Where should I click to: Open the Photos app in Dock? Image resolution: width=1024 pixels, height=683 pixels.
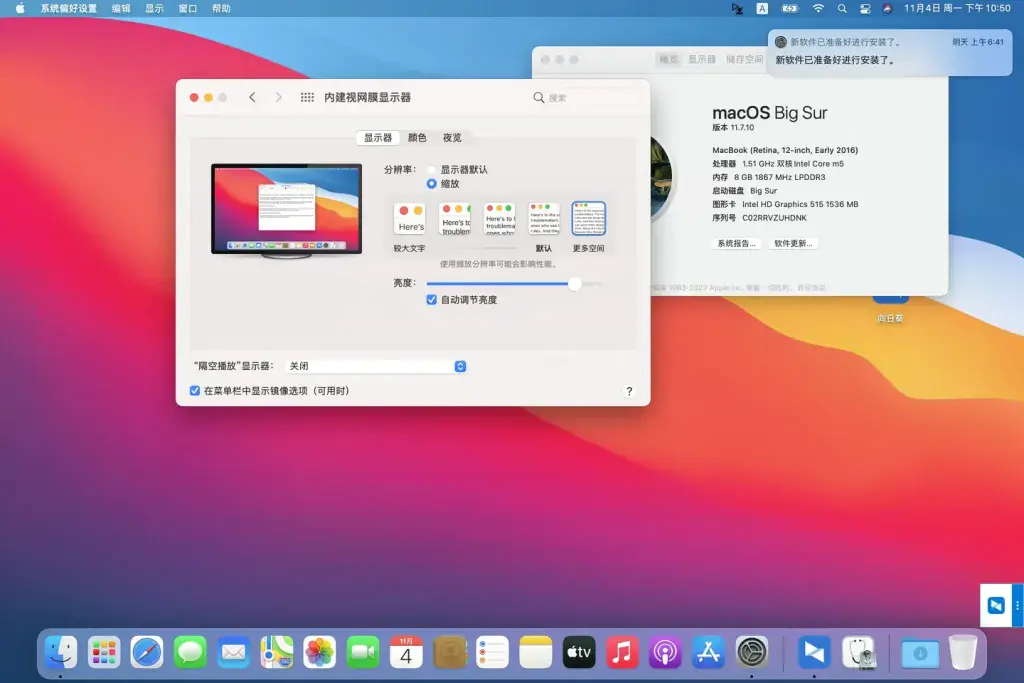point(319,652)
